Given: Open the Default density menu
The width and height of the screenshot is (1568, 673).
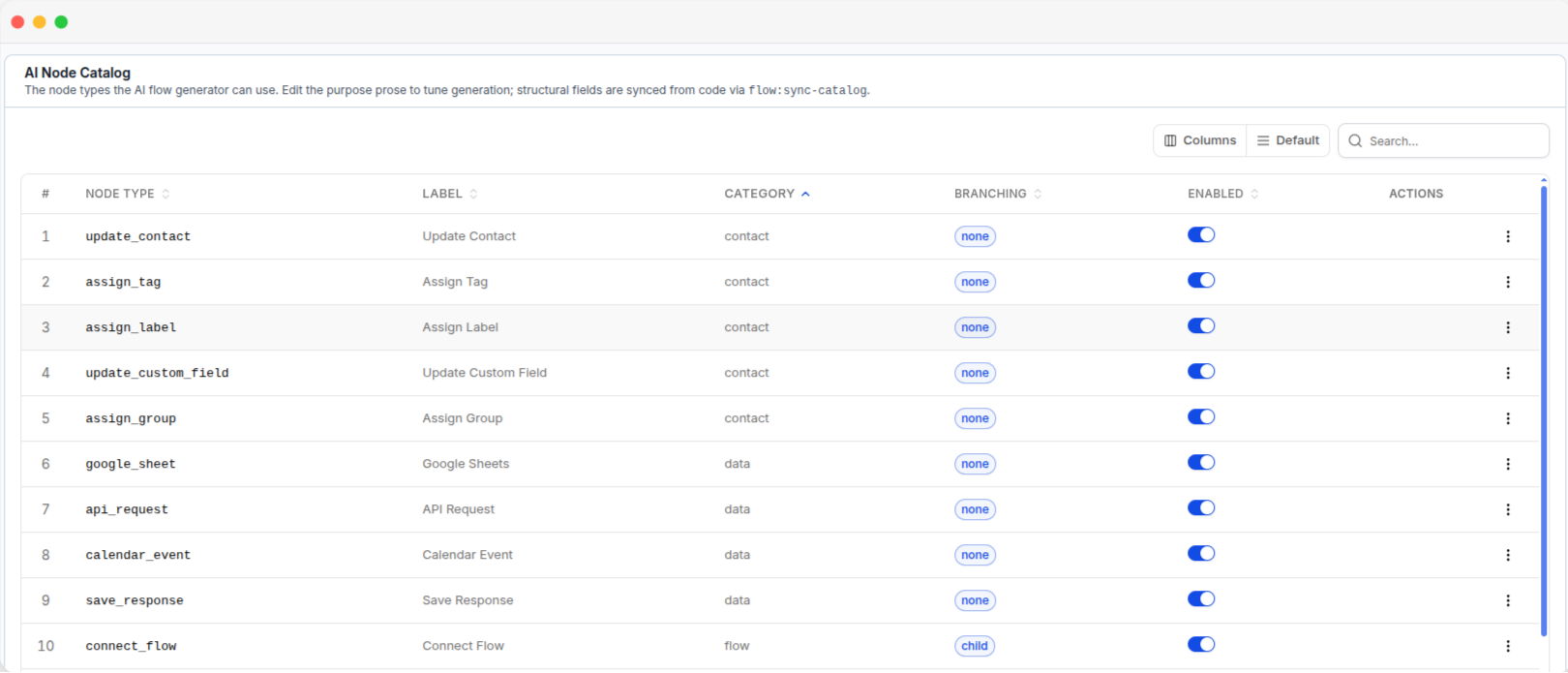Looking at the screenshot, I should pos(1288,140).
